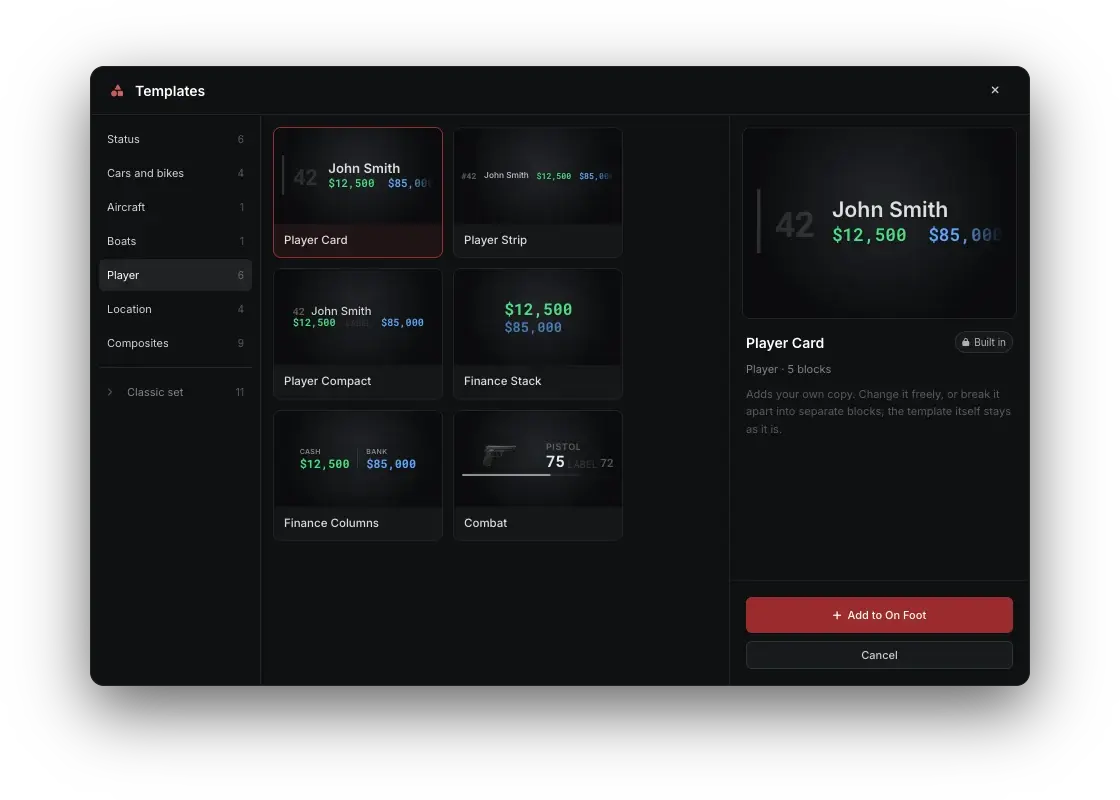Expand the Classic set chevron
The height and width of the screenshot is (800, 1120).
(110, 392)
